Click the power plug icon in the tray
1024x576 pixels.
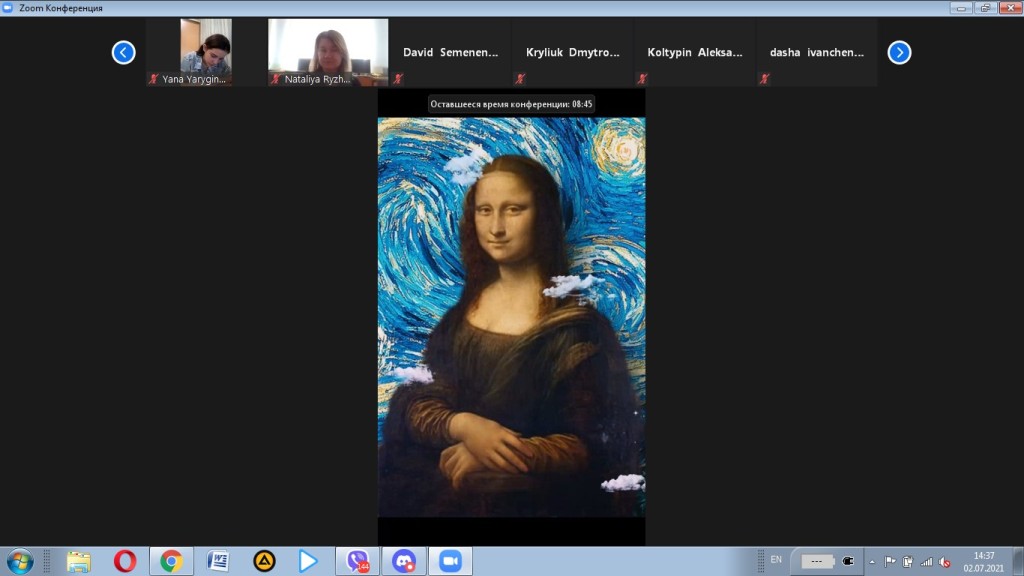(848, 561)
